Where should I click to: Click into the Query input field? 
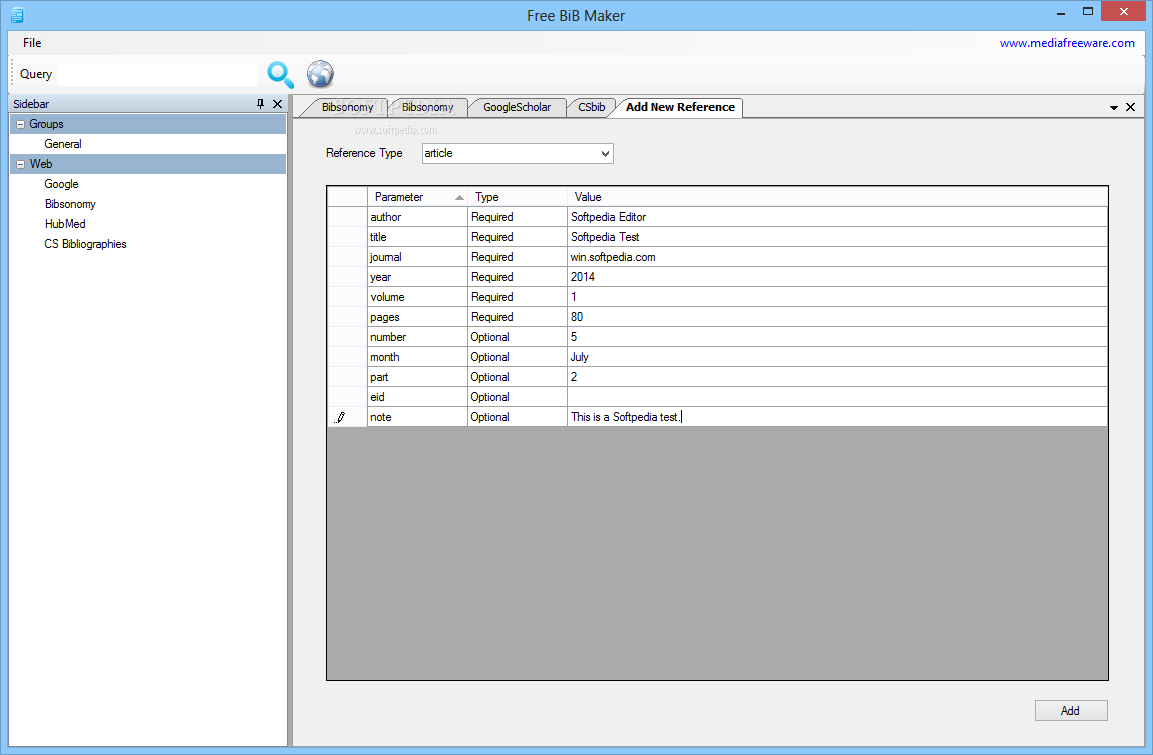pyautogui.click(x=157, y=74)
